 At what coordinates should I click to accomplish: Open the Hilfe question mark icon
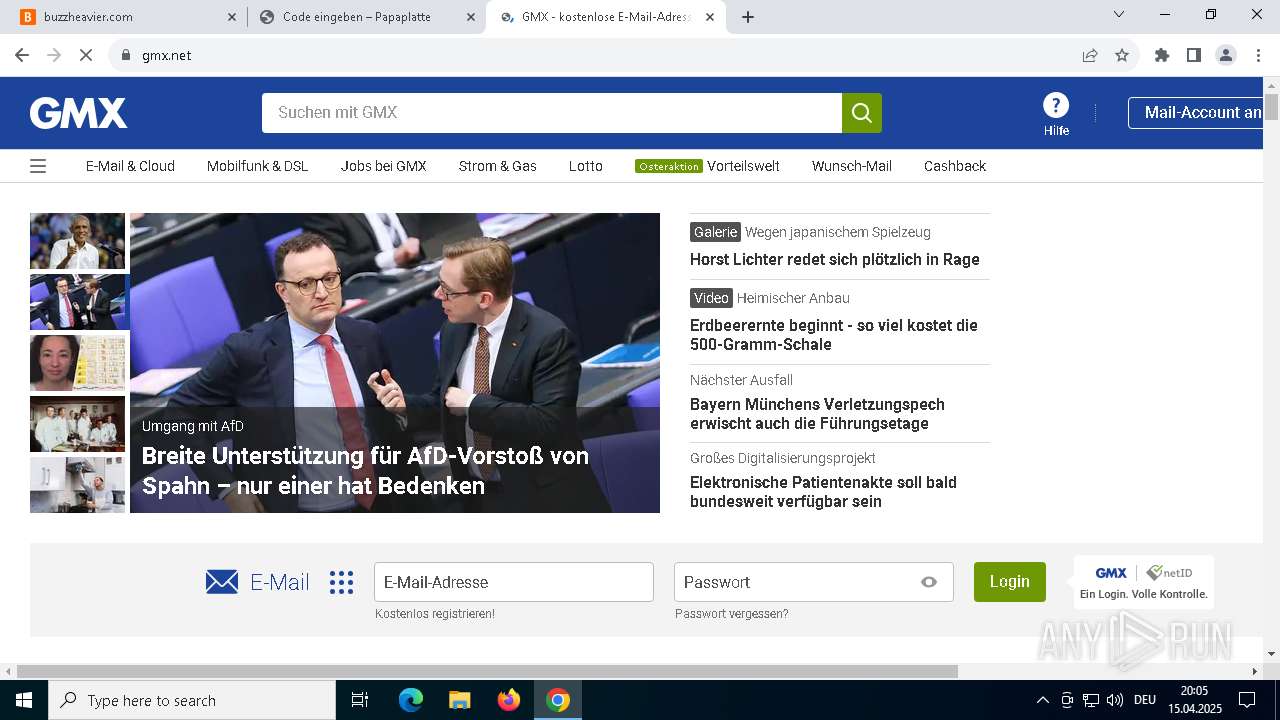click(x=1056, y=105)
